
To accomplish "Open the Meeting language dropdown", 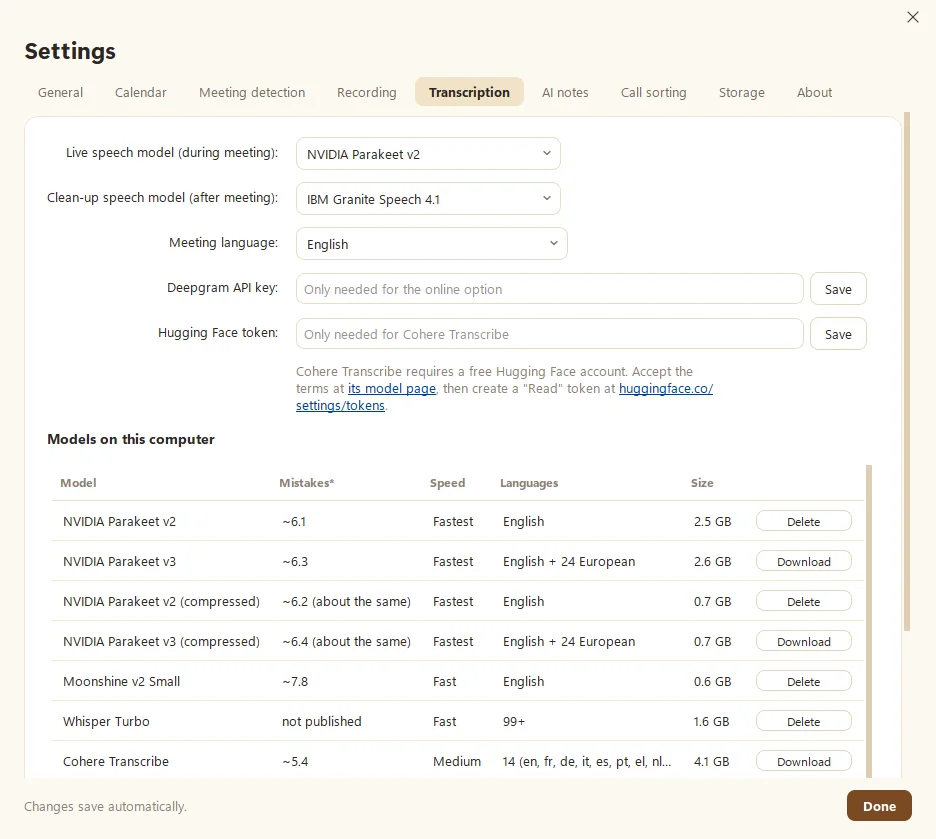I will pyautogui.click(x=432, y=244).
